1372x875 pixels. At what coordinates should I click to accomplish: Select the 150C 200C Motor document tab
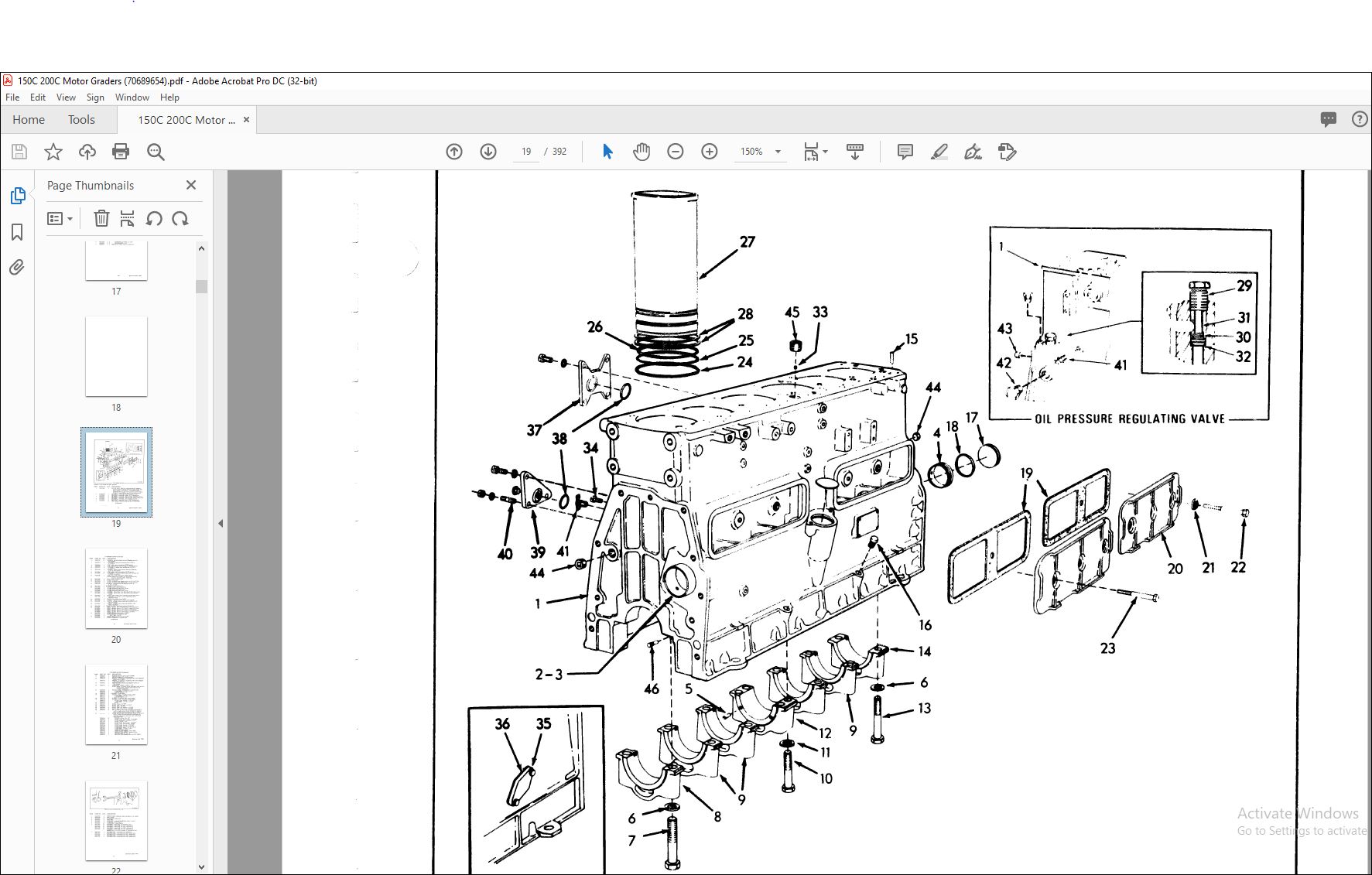(x=186, y=120)
